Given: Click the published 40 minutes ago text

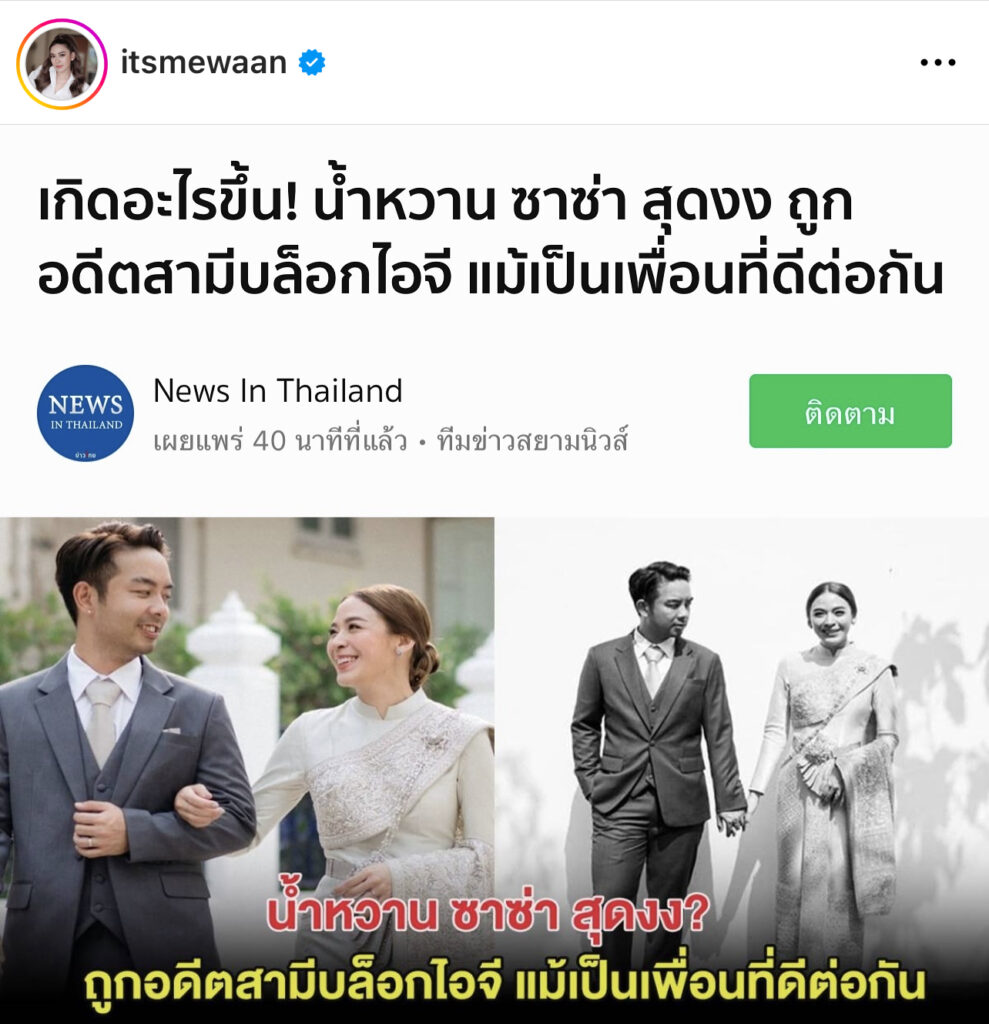Looking at the screenshot, I should 280,441.
